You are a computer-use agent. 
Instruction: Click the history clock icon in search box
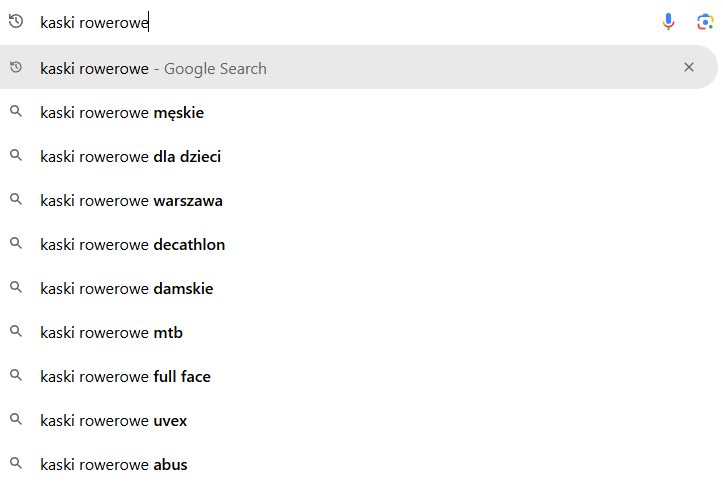(x=16, y=21)
